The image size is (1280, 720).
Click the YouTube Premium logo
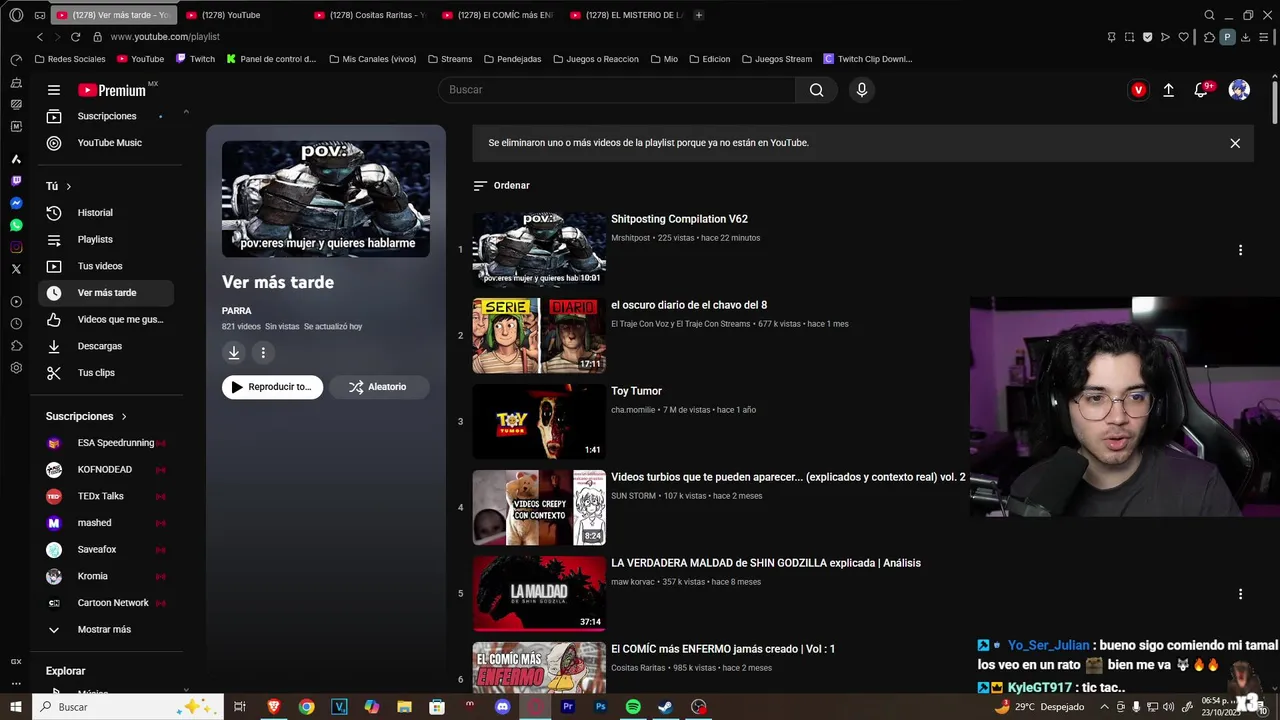tap(112, 90)
